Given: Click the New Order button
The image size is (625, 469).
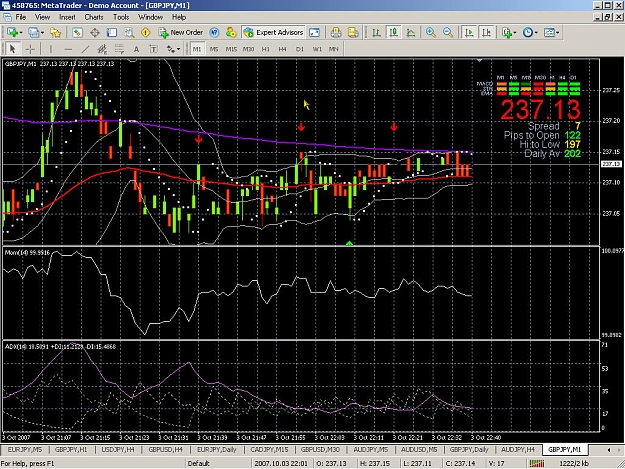Looking at the screenshot, I should pos(181,32).
